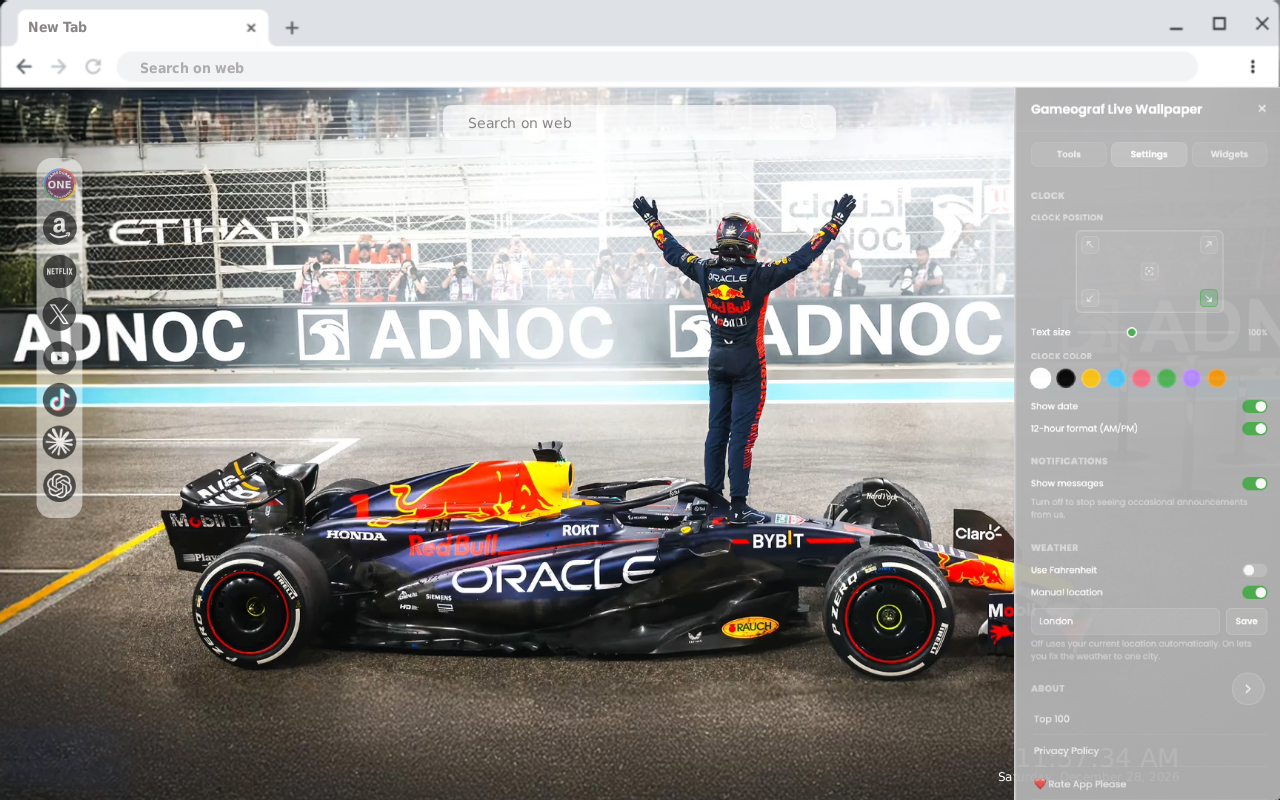This screenshot has width=1280, height=800.
Task: Open the Amazon shortcut icon
Action: pos(60,228)
